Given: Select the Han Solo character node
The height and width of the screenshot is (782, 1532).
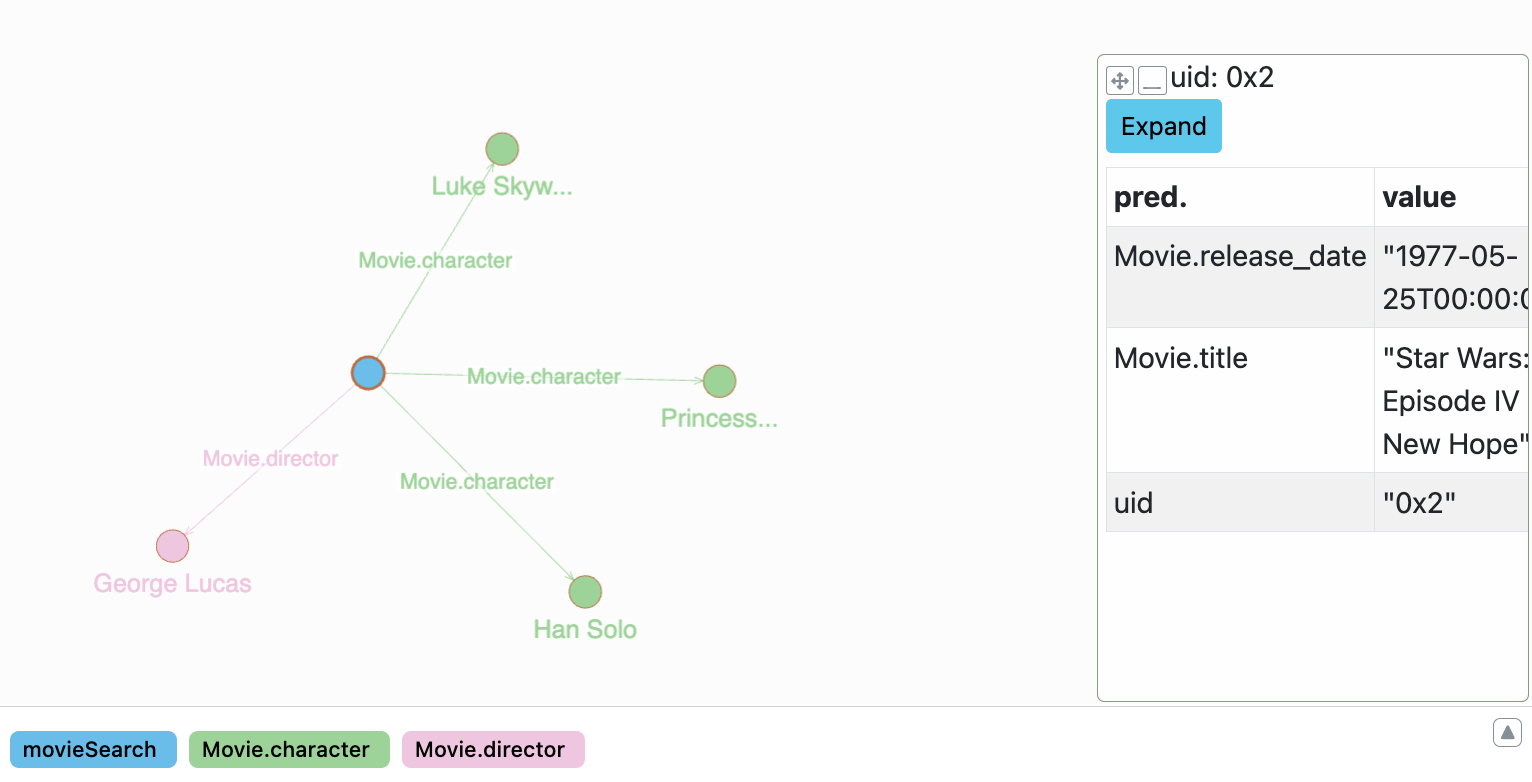Looking at the screenshot, I should coord(585,591).
